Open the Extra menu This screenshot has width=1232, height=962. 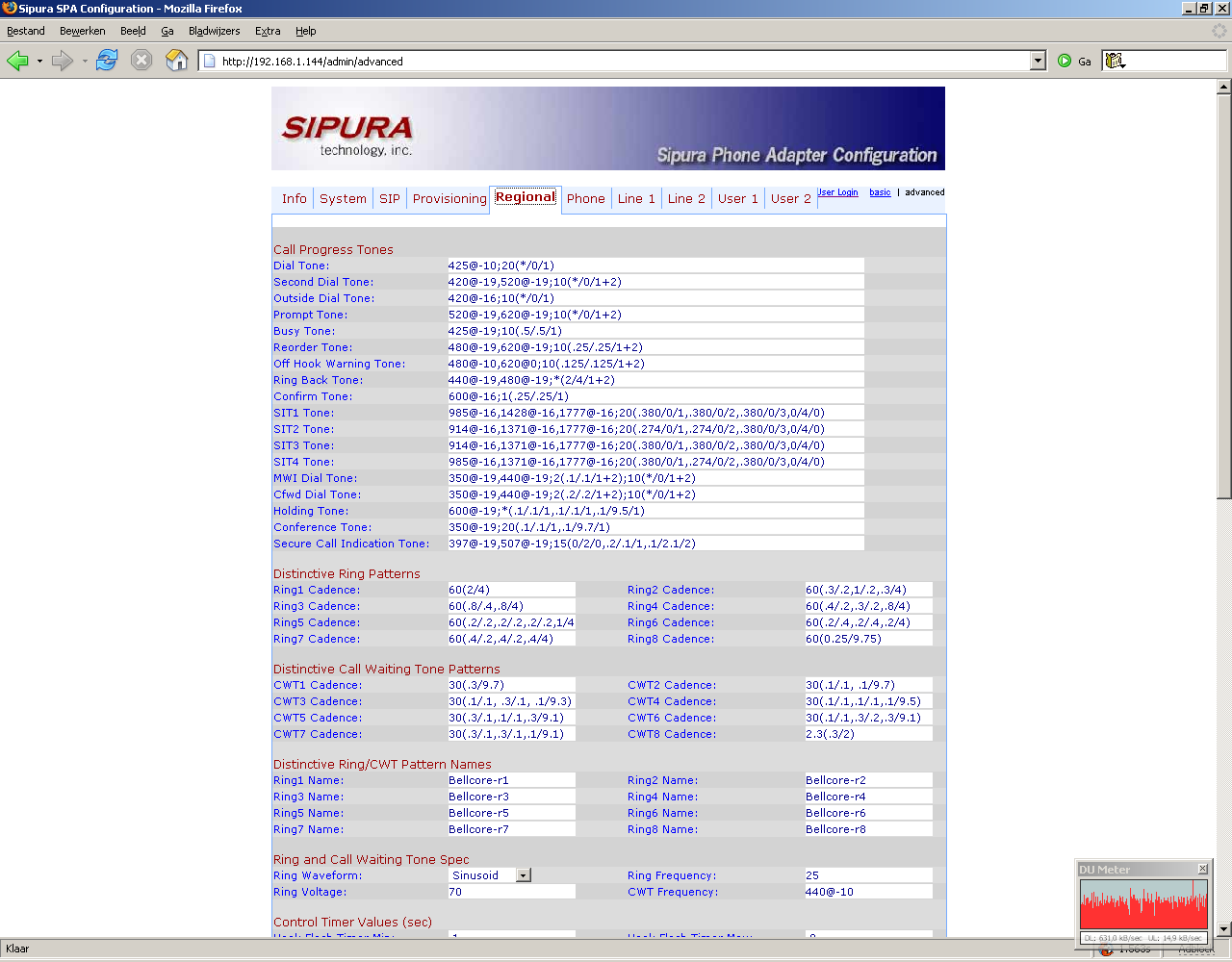tap(268, 31)
